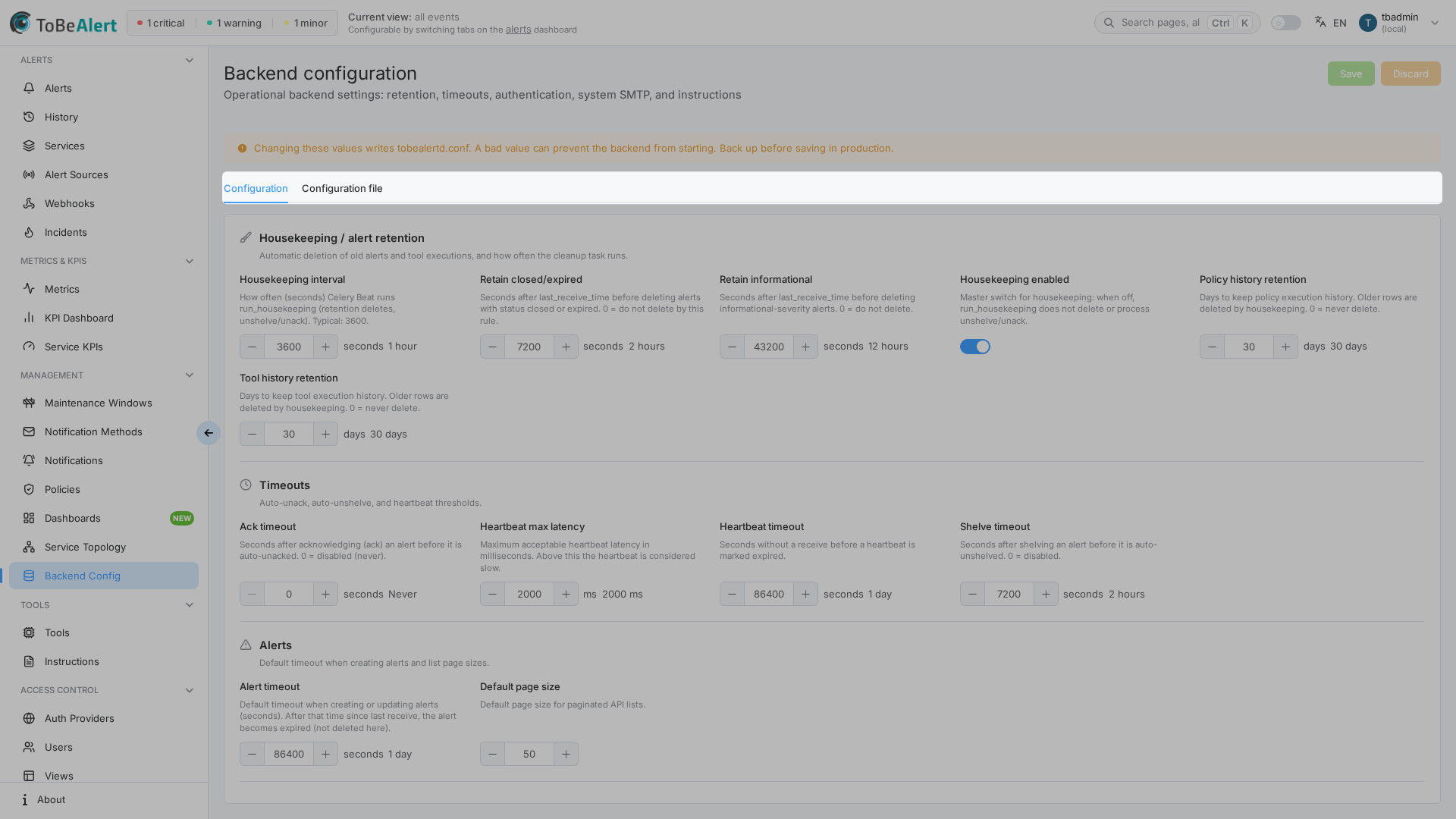1456x819 pixels.
Task: Click the language translate icon
Action: coord(1320,22)
